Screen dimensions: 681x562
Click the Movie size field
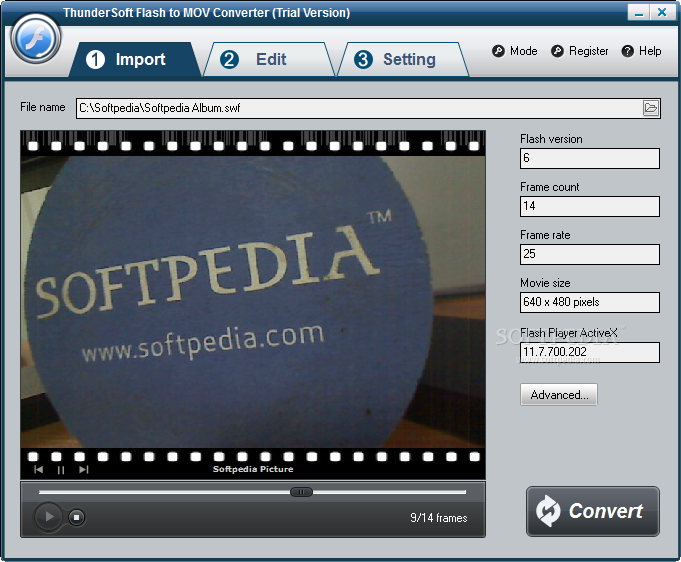click(x=590, y=302)
